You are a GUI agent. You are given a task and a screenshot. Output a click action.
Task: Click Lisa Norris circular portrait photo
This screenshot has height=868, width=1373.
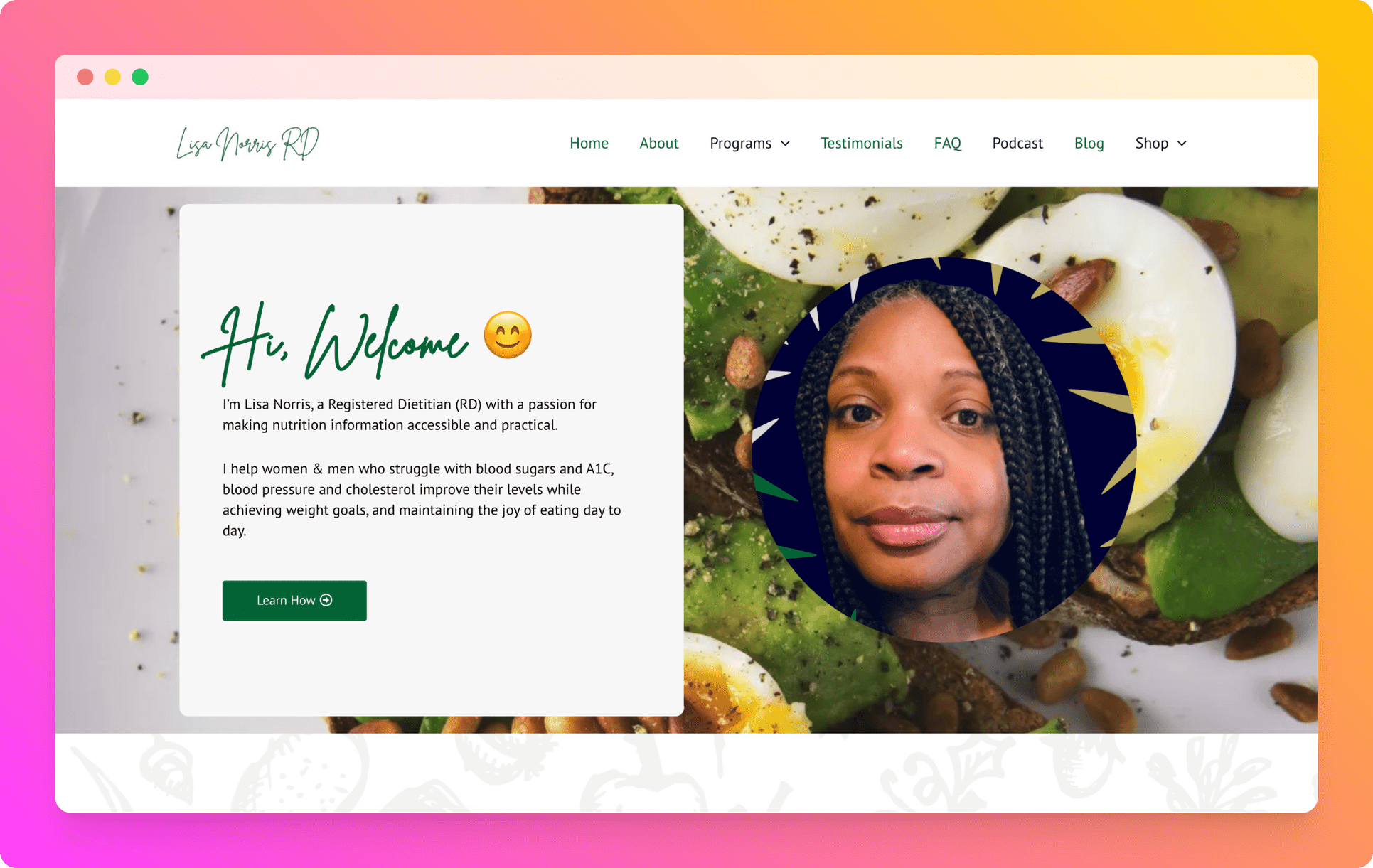tap(944, 449)
